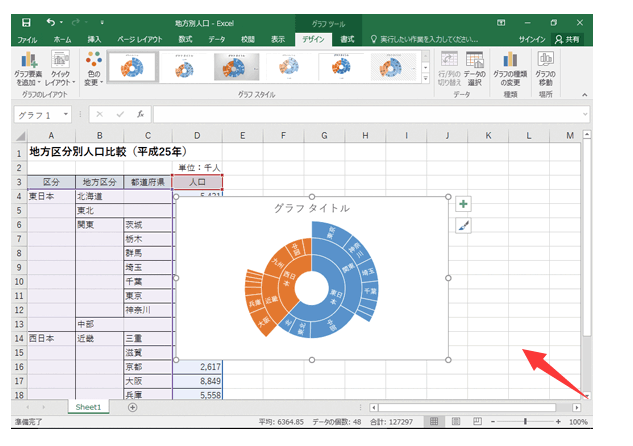Click the paintbrush chart styles button
The width and height of the screenshot is (633, 446).
(463, 226)
